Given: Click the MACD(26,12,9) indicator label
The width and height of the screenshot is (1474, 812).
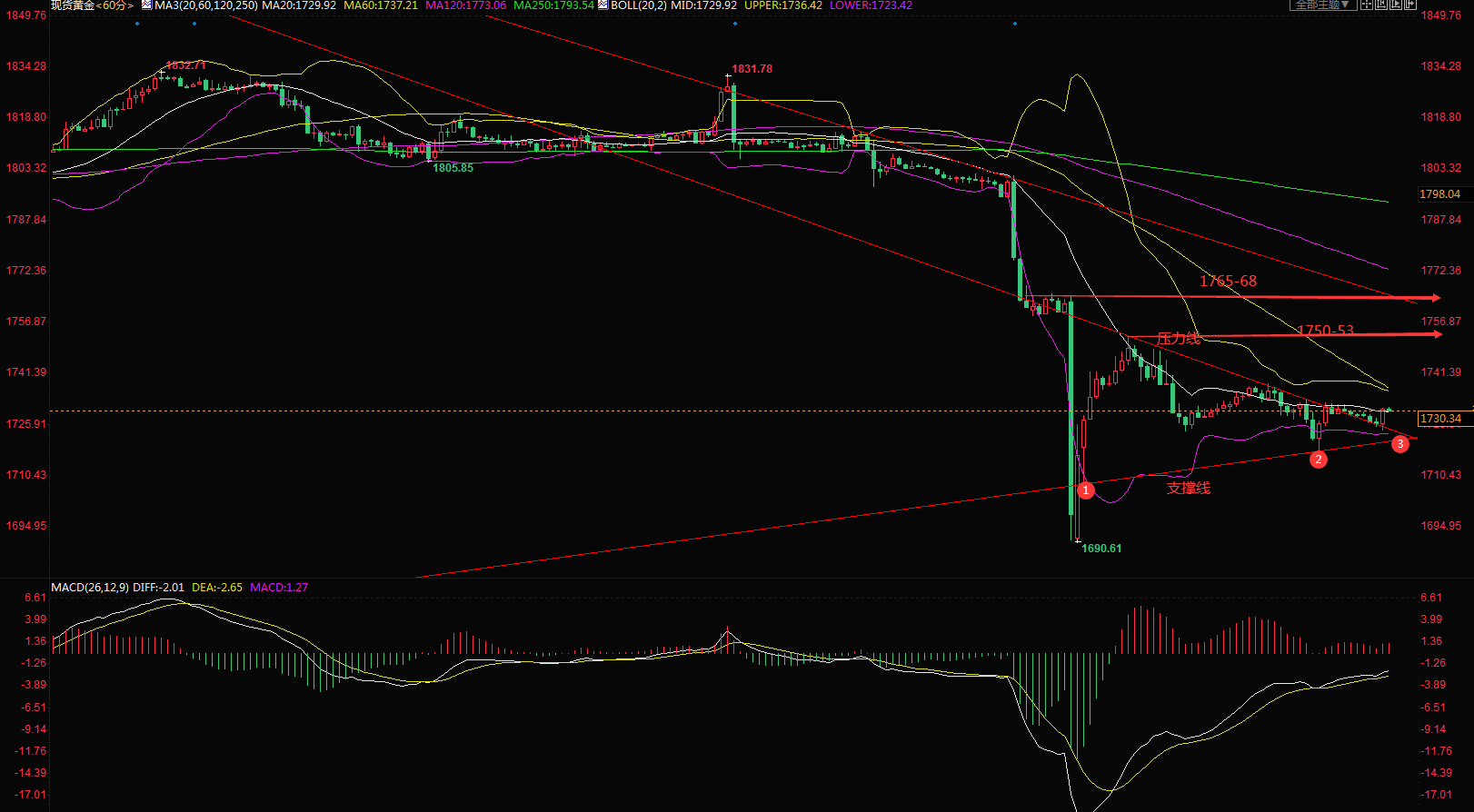Looking at the screenshot, I should click(x=90, y=588).
